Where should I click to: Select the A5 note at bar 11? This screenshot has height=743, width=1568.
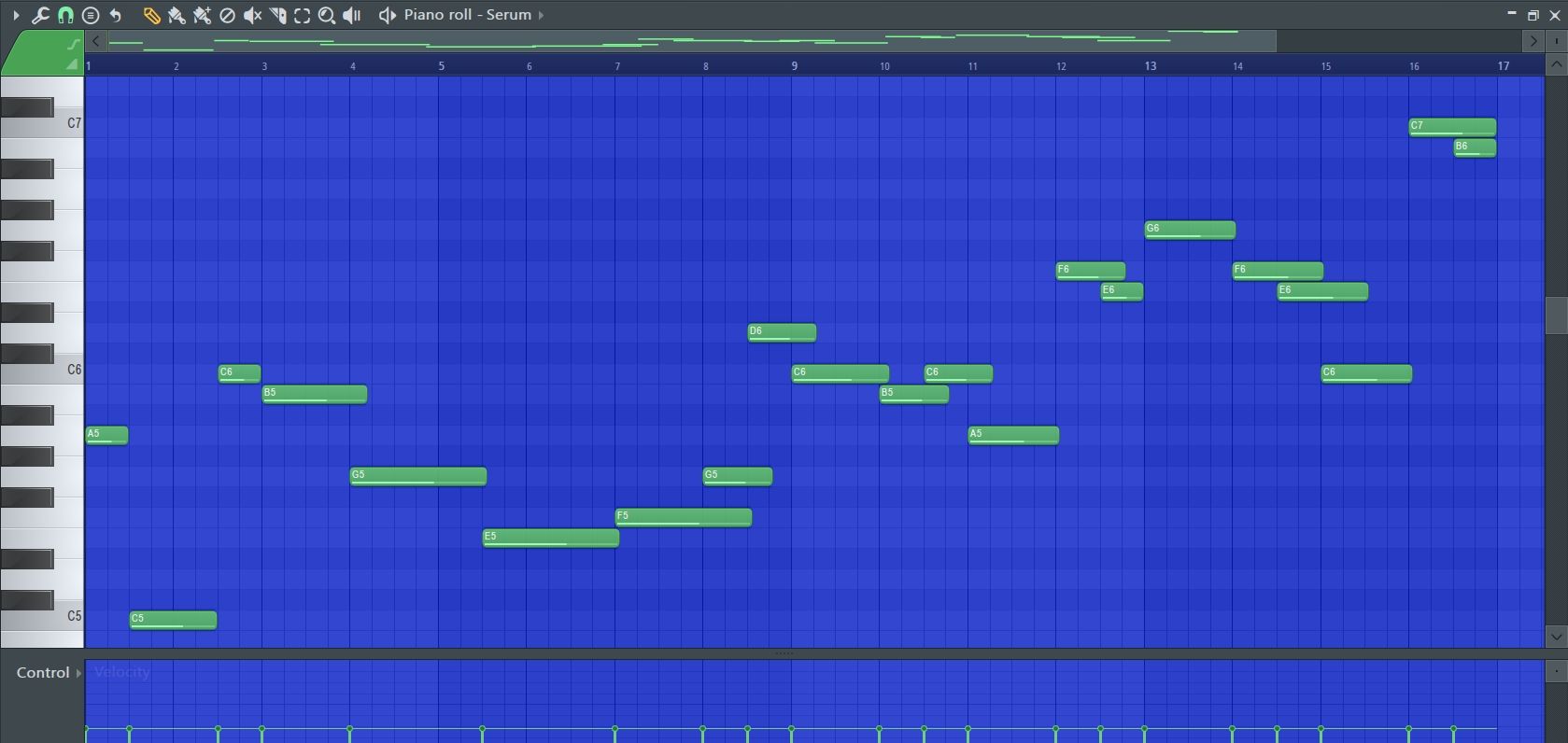[1013, 435]
